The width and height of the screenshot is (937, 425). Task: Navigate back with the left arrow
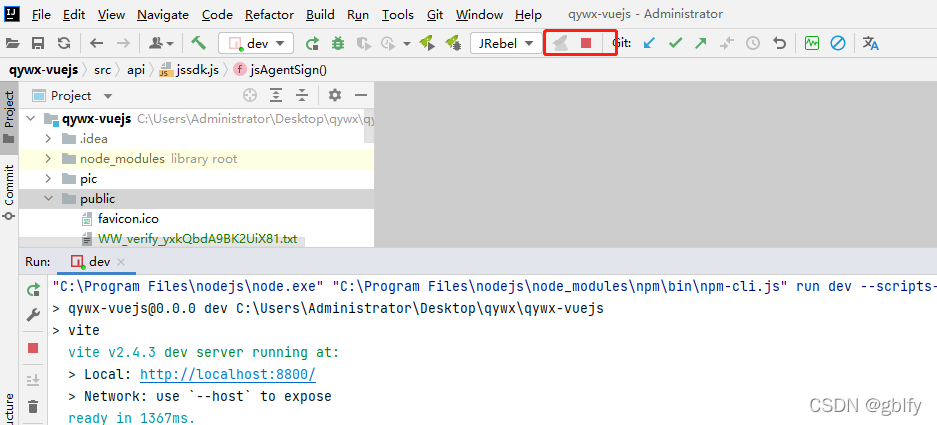tap(96, 43)
